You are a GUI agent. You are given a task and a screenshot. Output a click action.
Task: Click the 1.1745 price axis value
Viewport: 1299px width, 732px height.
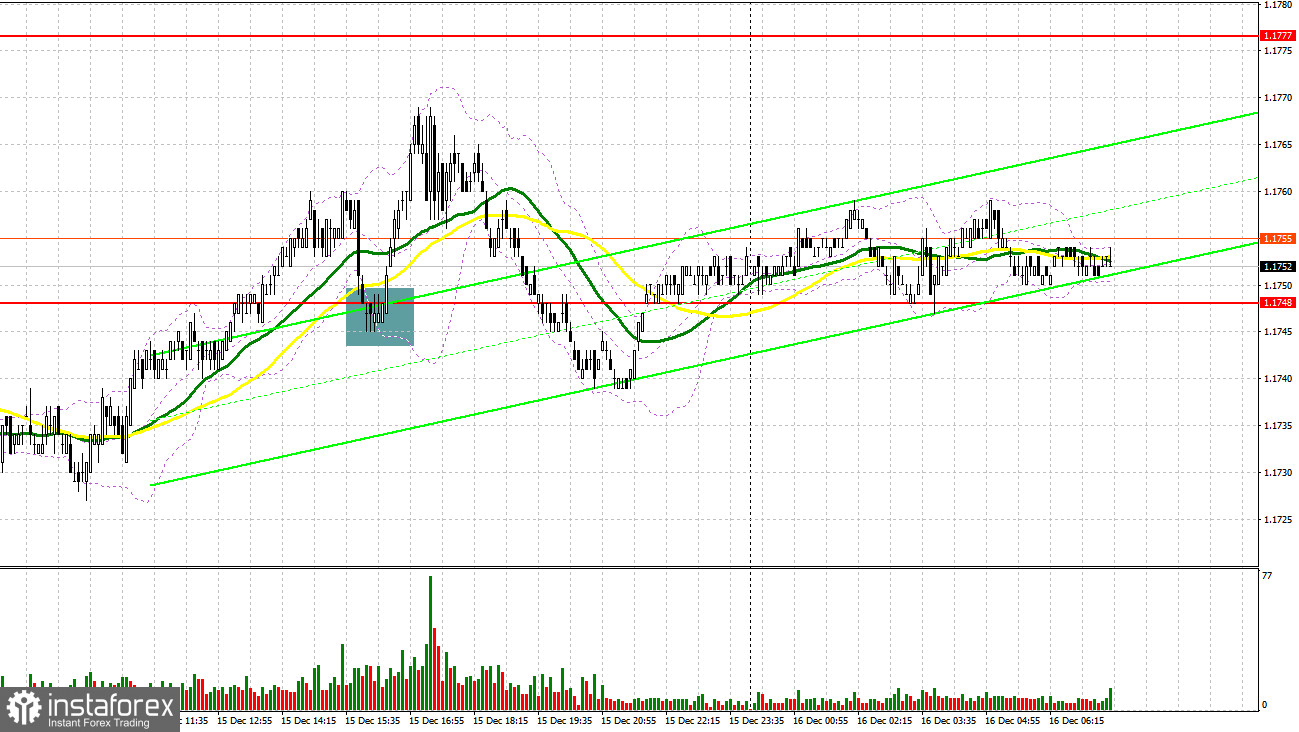(x=1277, y=332)
